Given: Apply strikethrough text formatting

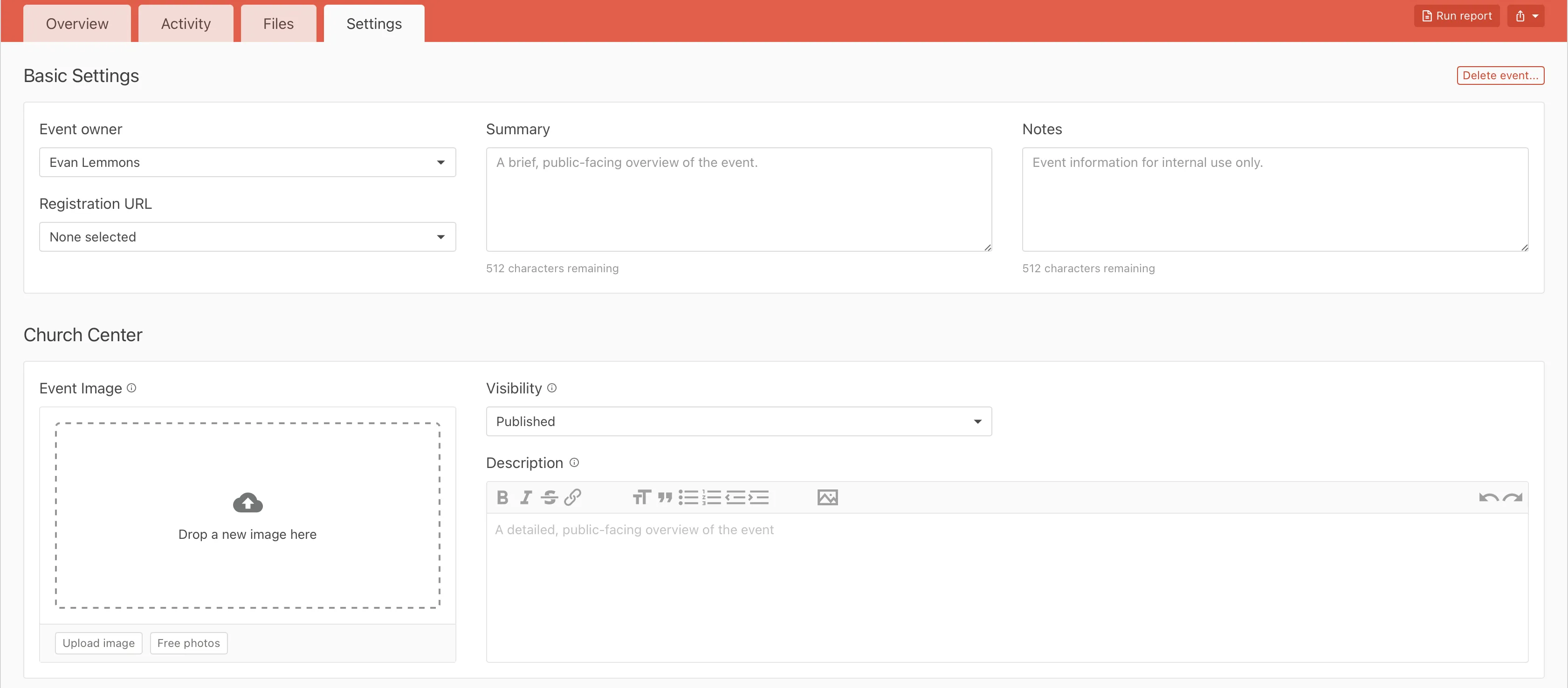Looking at the screenshot, I should coord(549,497).
